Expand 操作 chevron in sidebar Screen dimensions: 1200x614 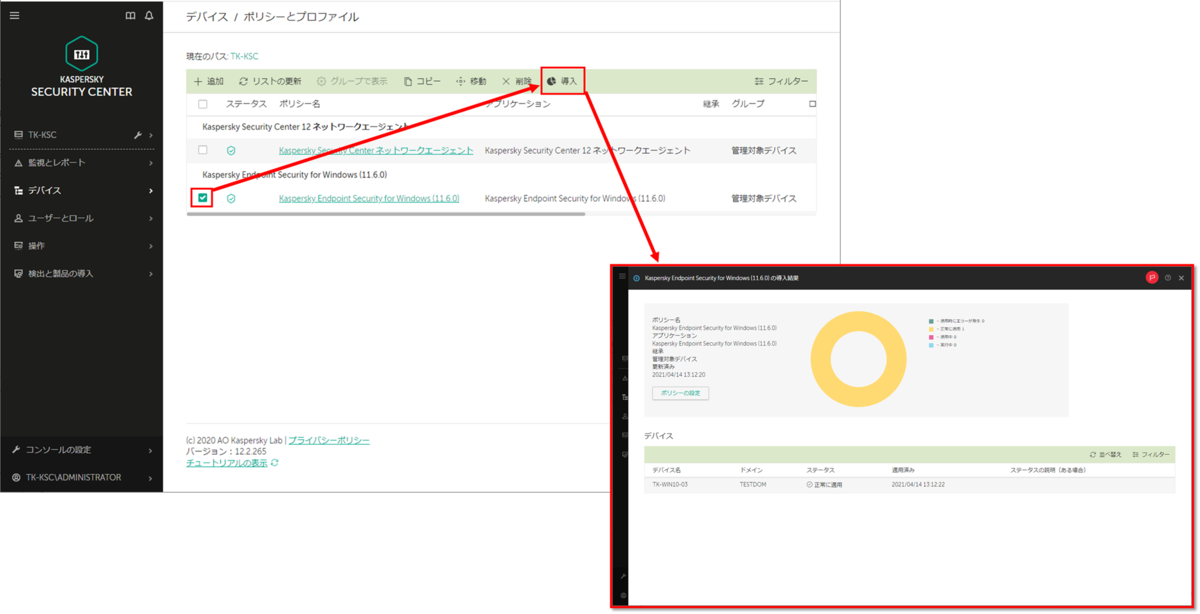pyautogui.click(x=151, y=245)
